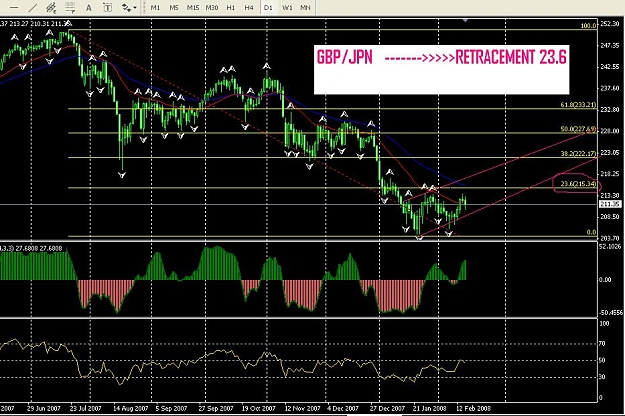Click the 27 Dec 2007 date label
Viewport: 625px width, 416px height.
point(387,408)
